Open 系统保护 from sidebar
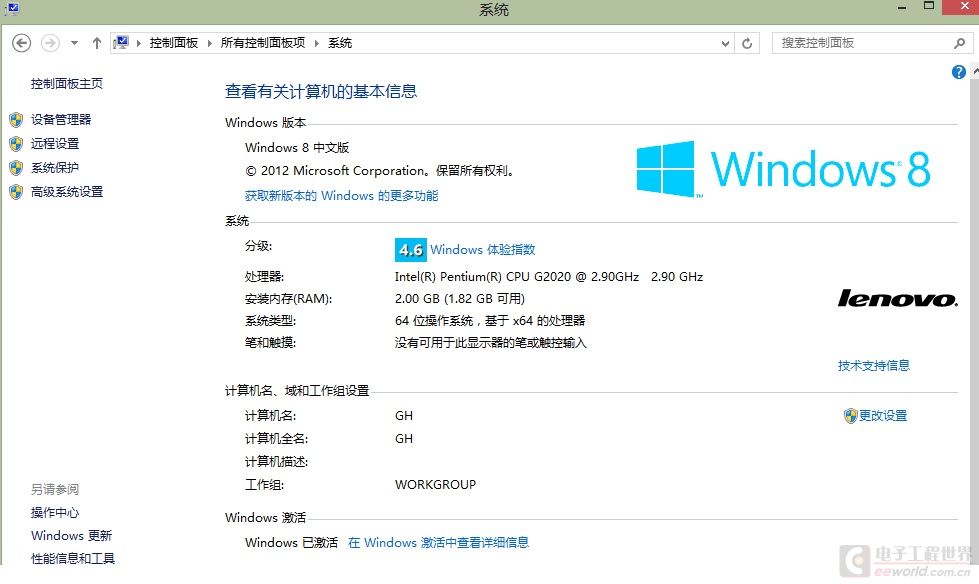The width and height of the screenshot is (979, 584). coord(55,167)
